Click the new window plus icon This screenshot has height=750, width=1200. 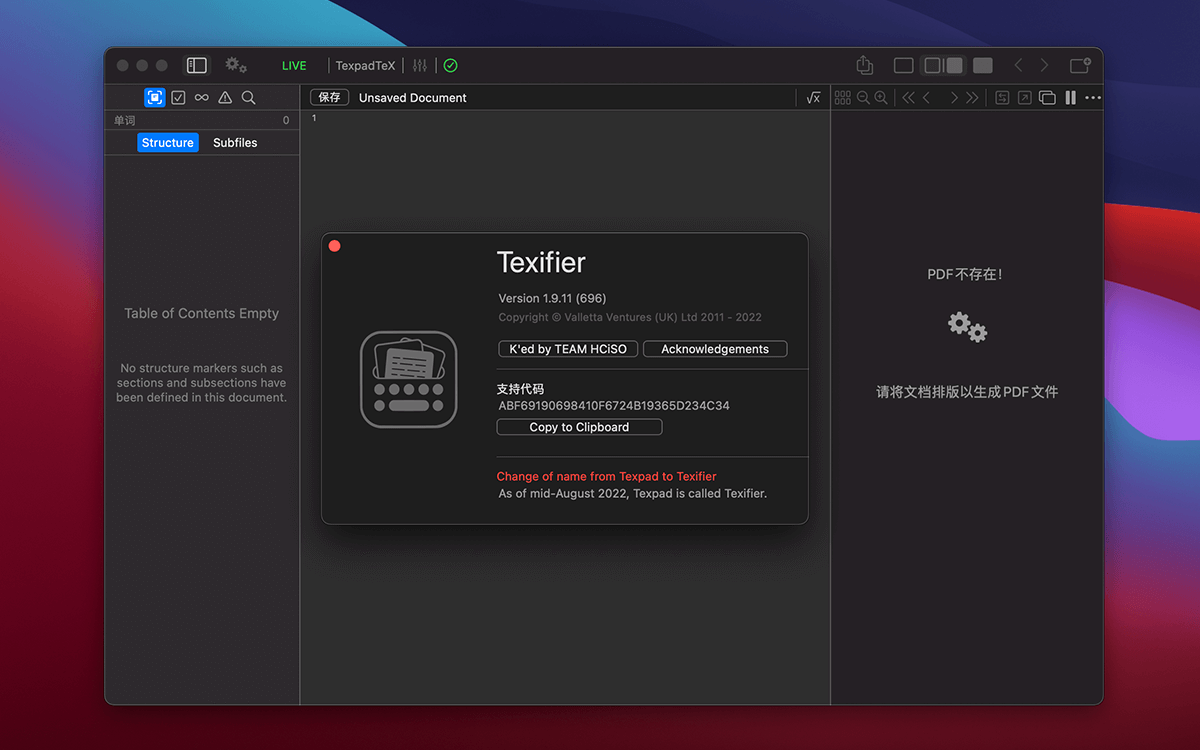pos(1080,65)
